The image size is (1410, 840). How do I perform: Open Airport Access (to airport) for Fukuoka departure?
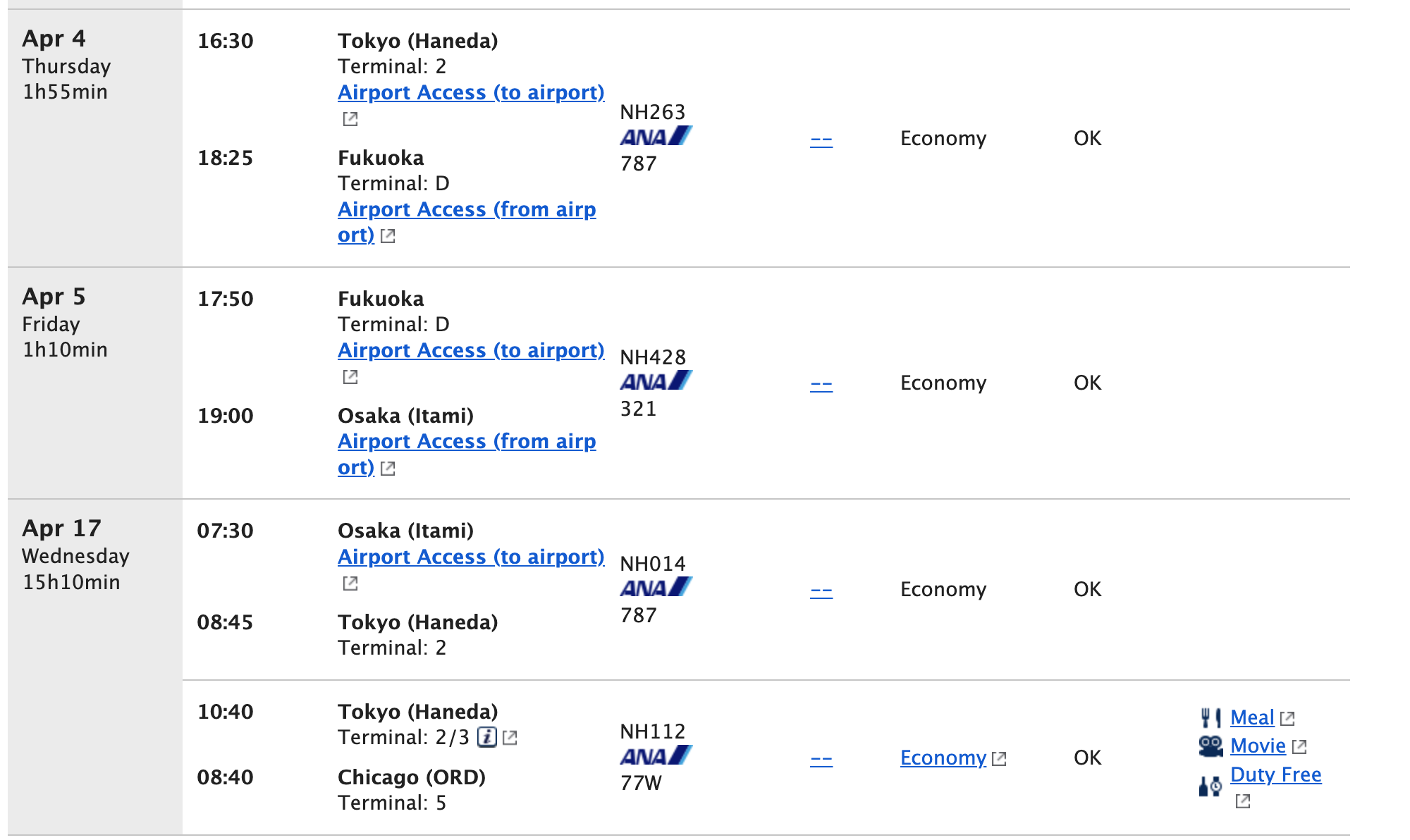point(471,350)
